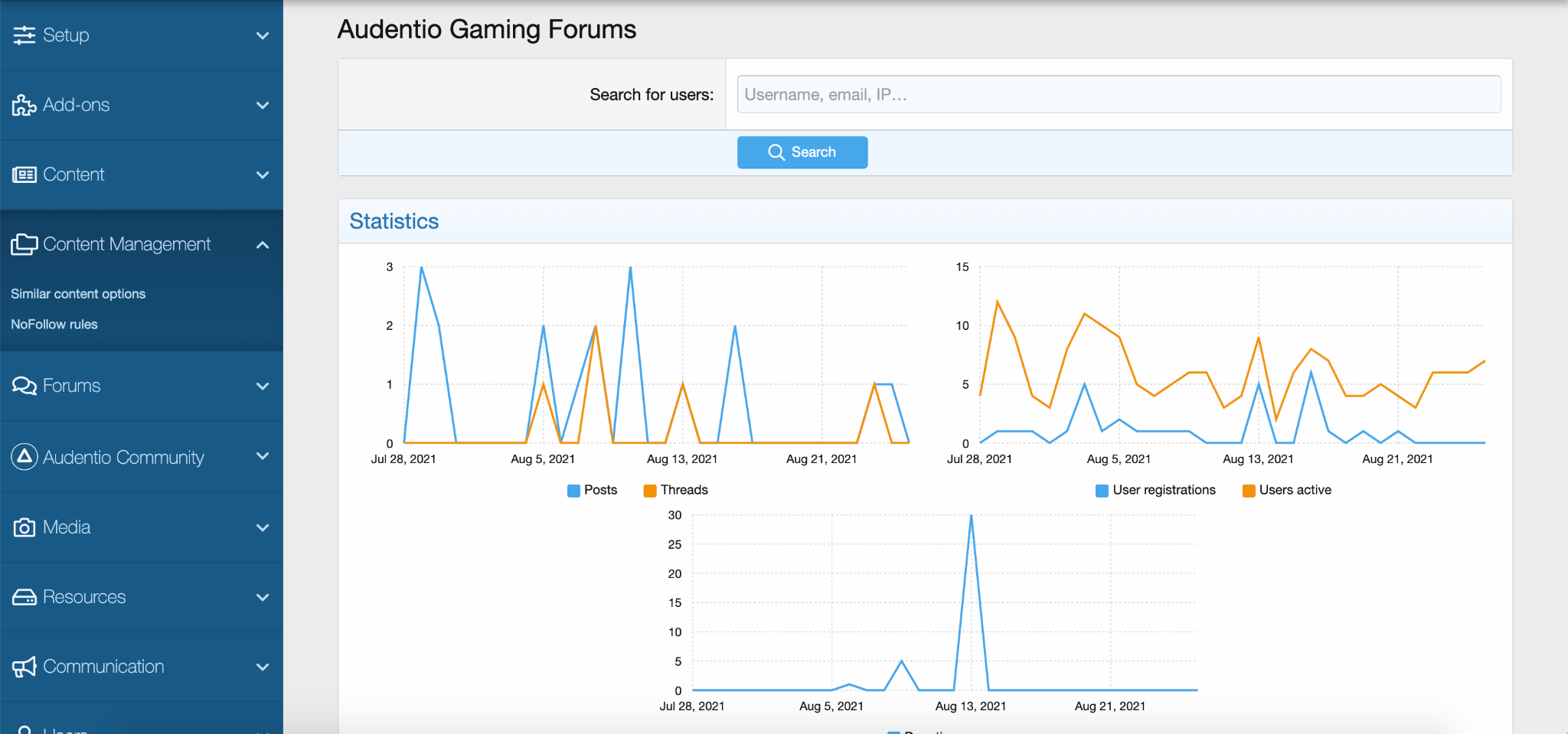Open NoFollow rules page
The height and width of the screenshot is (734, 1568).
coord(54,325)
